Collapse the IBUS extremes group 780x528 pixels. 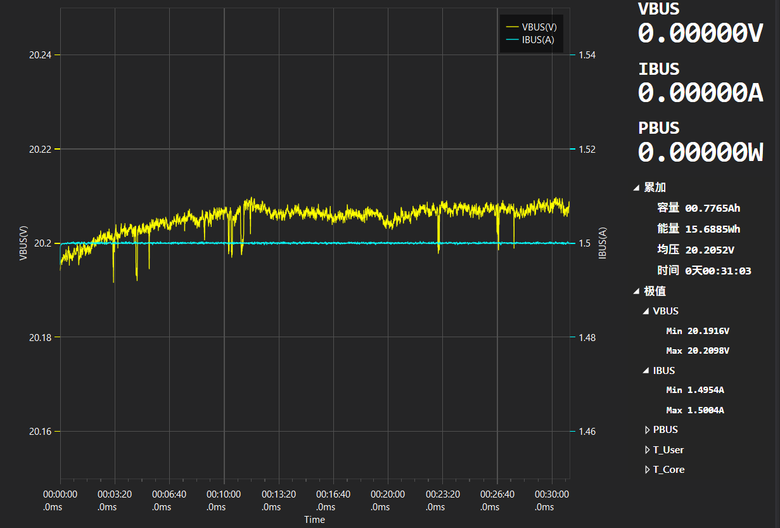(x=646, y=371)
